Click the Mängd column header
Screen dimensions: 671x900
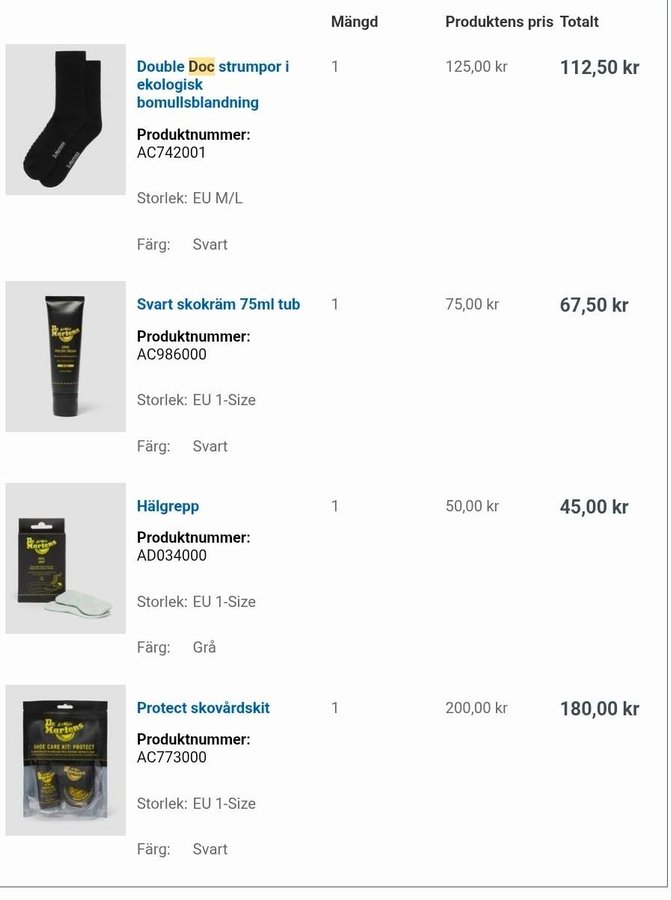tap(354, 22)
